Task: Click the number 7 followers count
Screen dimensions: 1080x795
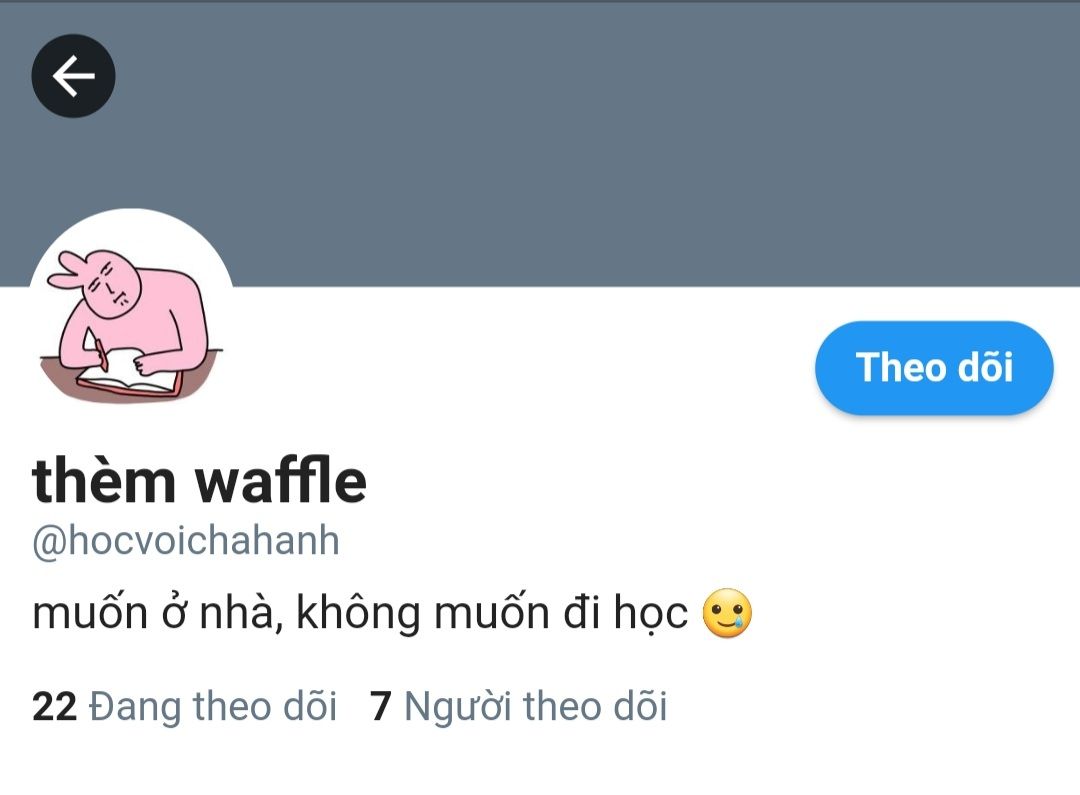Action: pyautogui.click(x=381, y=706)
